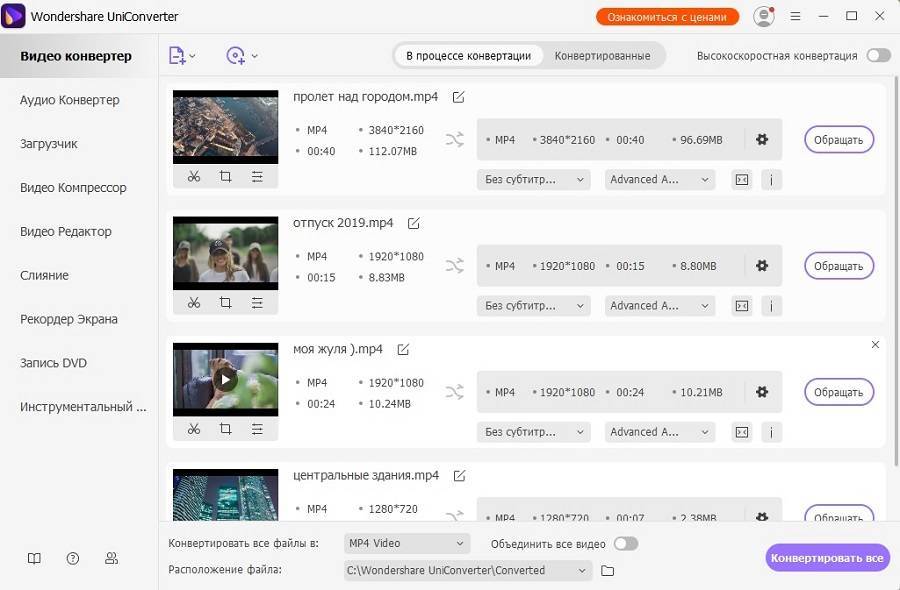Expand Без субтитр dropdown for first video
This screenshot has width=900, height=590.
[534, 180]
